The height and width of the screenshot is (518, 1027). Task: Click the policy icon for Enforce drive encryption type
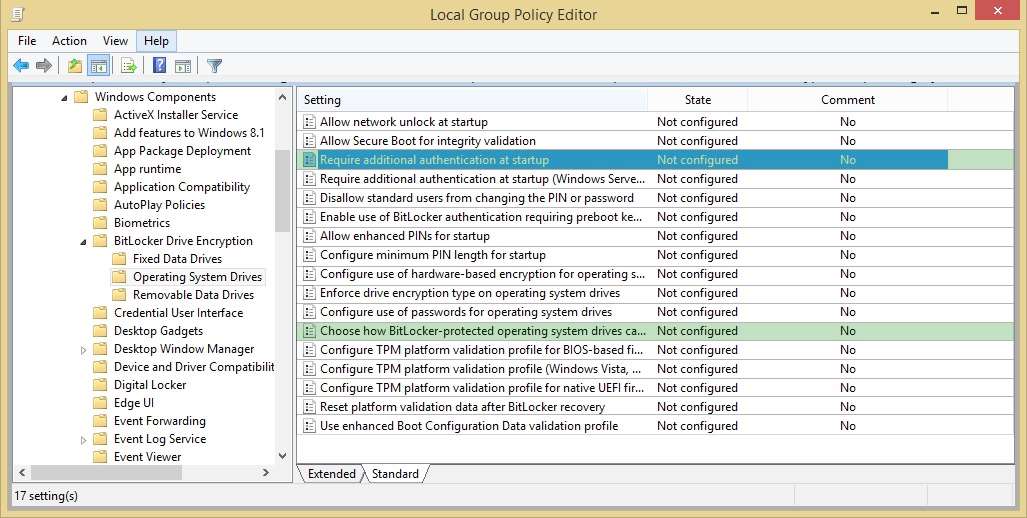(310, 293)
